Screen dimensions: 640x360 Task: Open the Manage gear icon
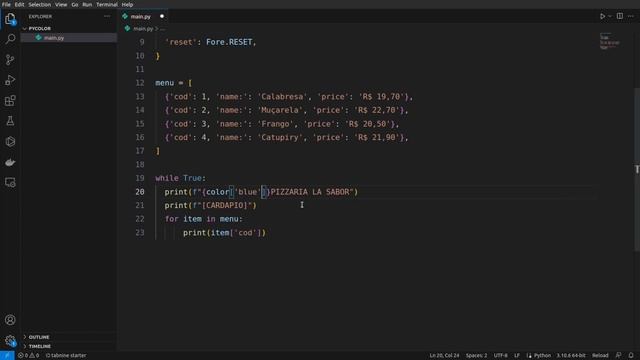(x=10, y=340)
